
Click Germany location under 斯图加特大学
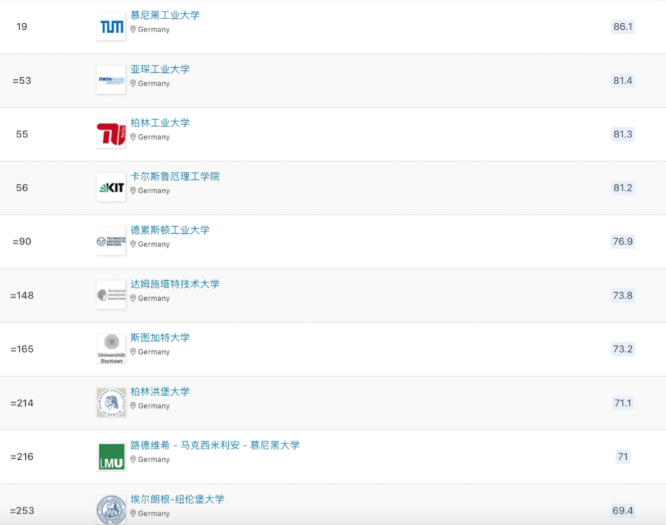click(x=150, y=352)
